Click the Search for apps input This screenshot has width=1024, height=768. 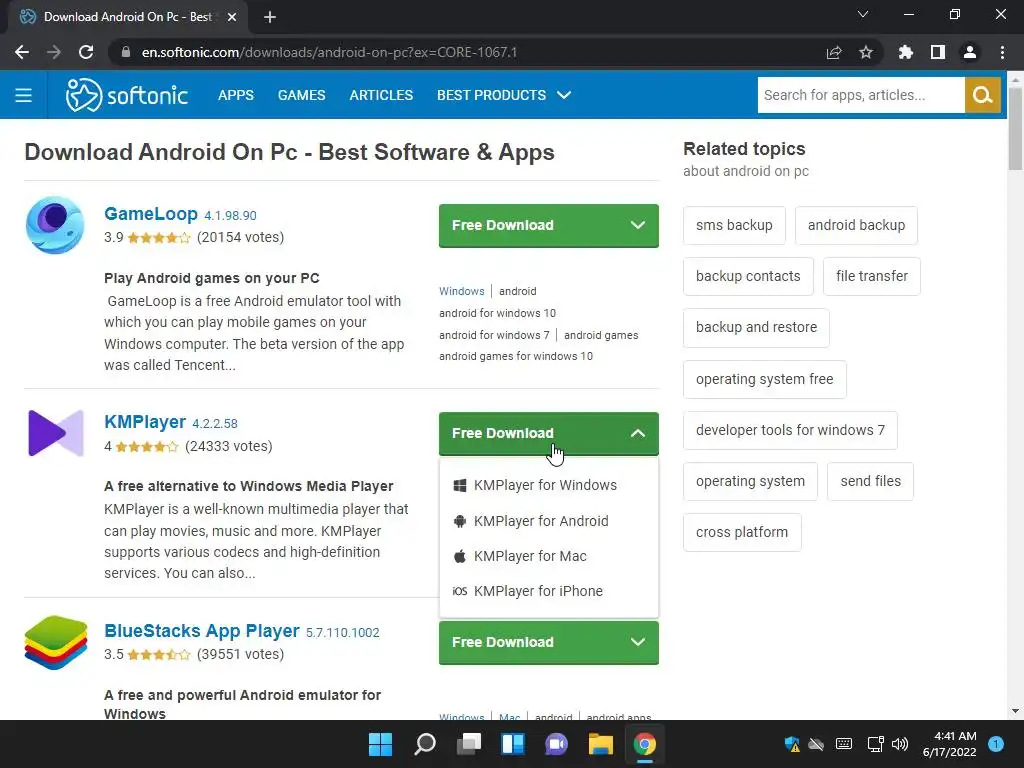coord(861,95)
